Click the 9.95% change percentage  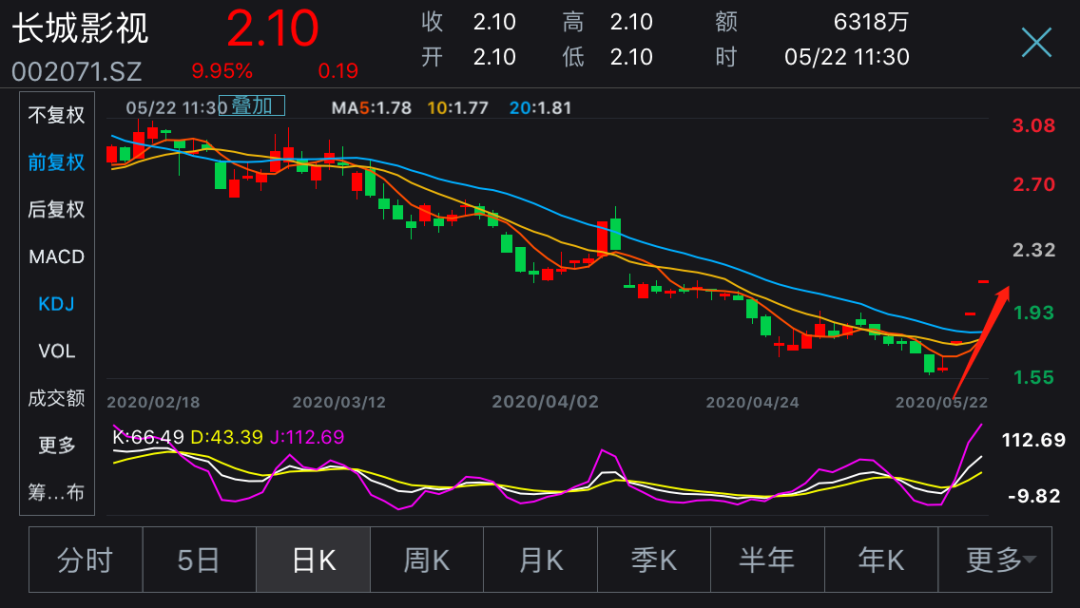tap(222, 71)
